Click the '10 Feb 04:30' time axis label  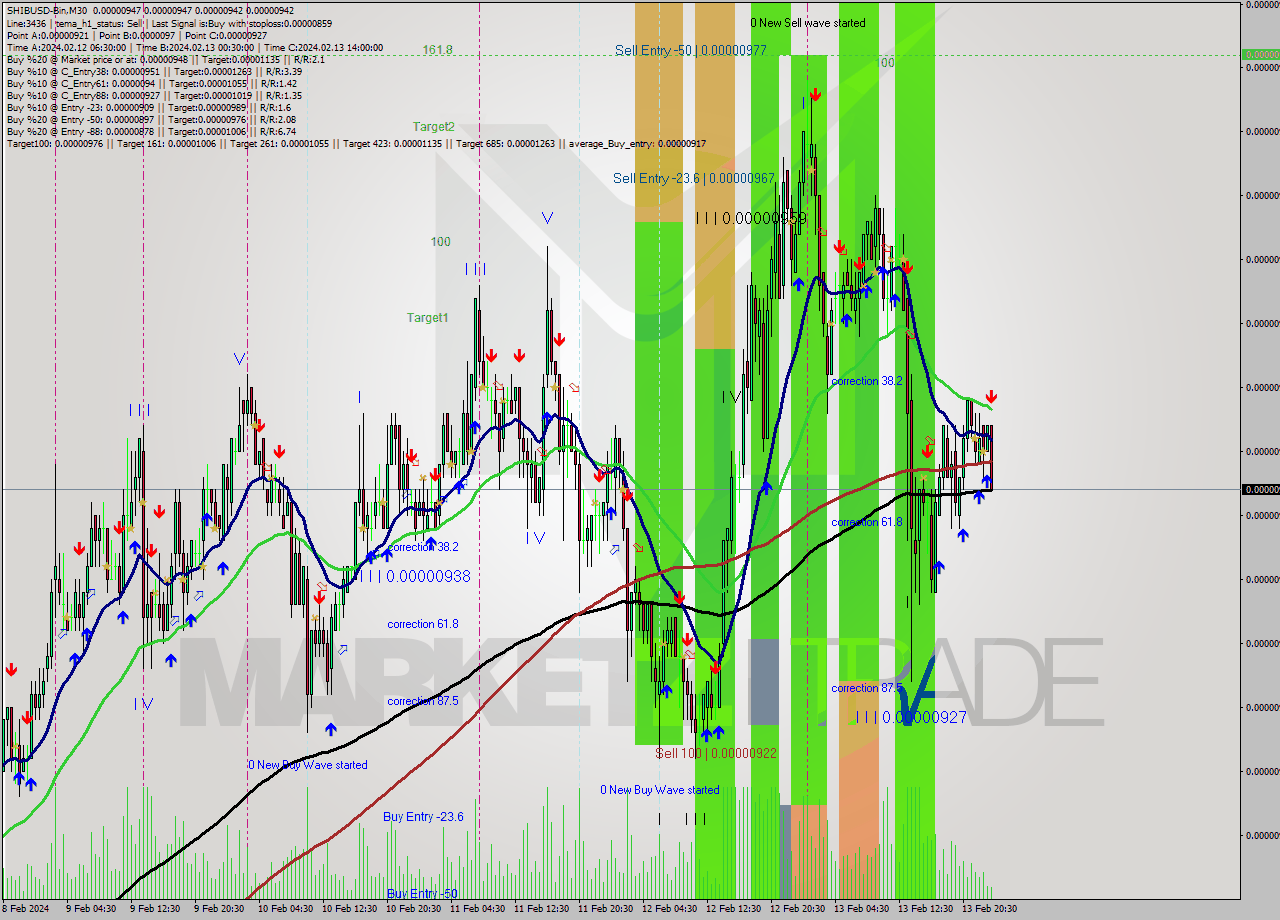pyautogui.click(x=285, y=909)
